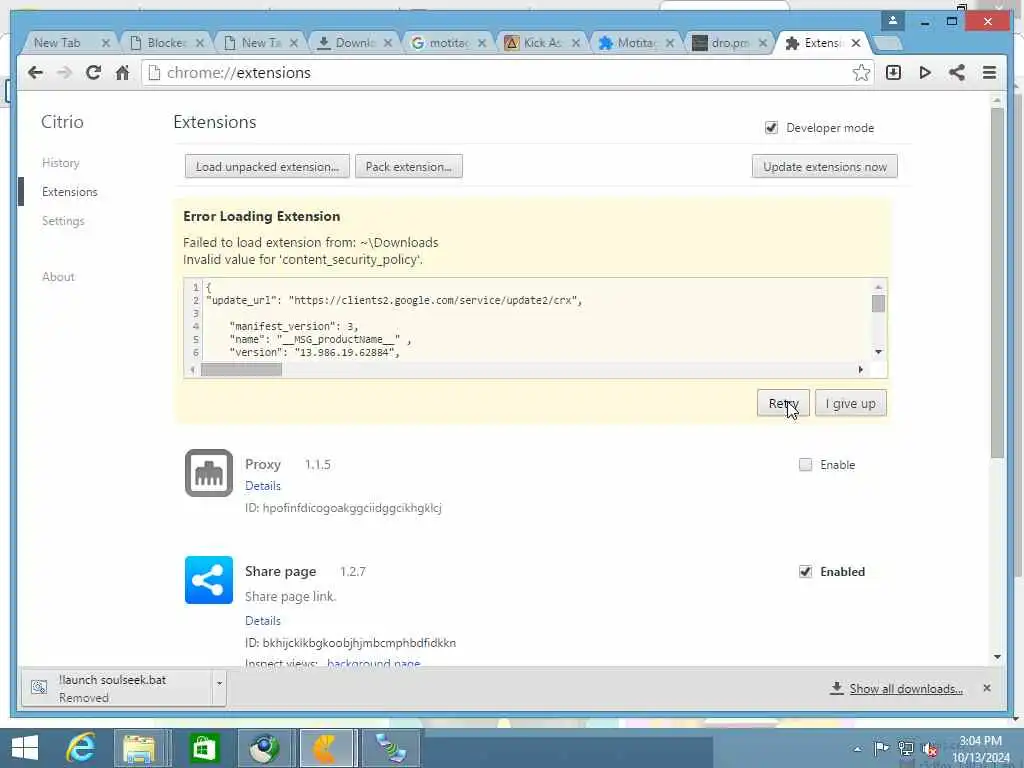Screen dimensions: 1024x768
Task: Open Details for Proxy extension
Action: [263, 486]
